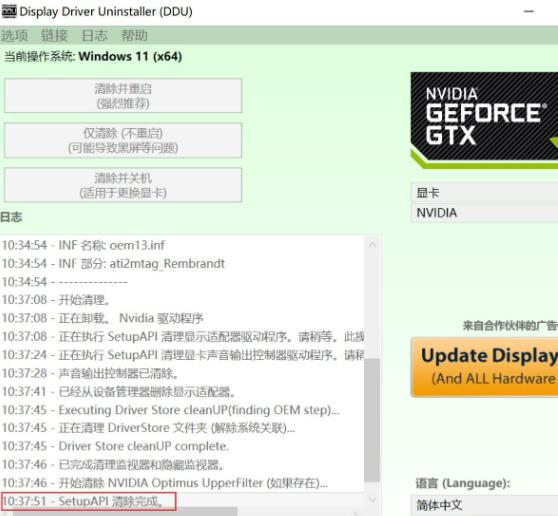Open the 日志 menu
The width and height of the screenshot is (558, 516).
[x=94, y=36]
